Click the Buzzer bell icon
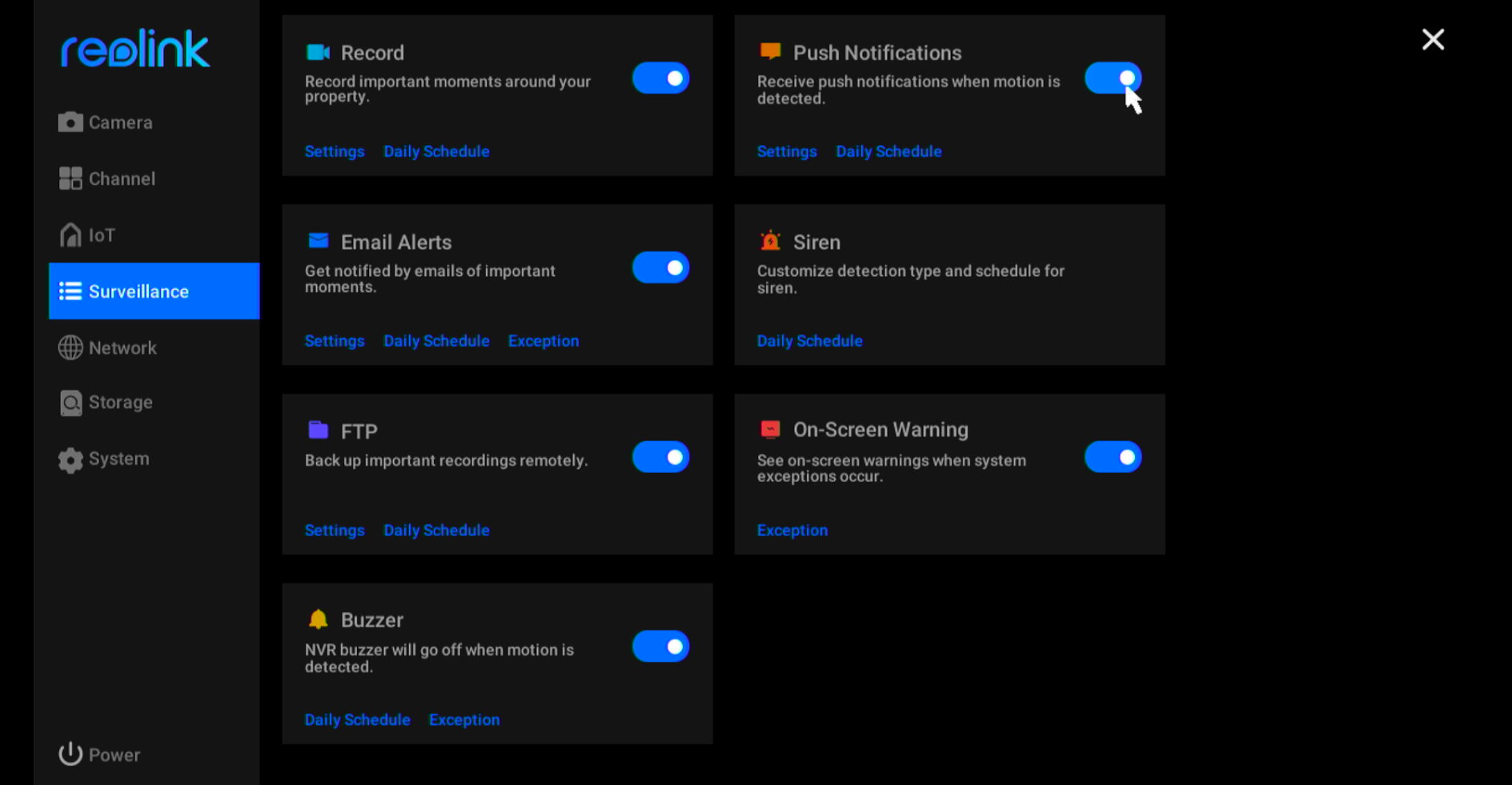1512x785 pixels. pos(319,619)
